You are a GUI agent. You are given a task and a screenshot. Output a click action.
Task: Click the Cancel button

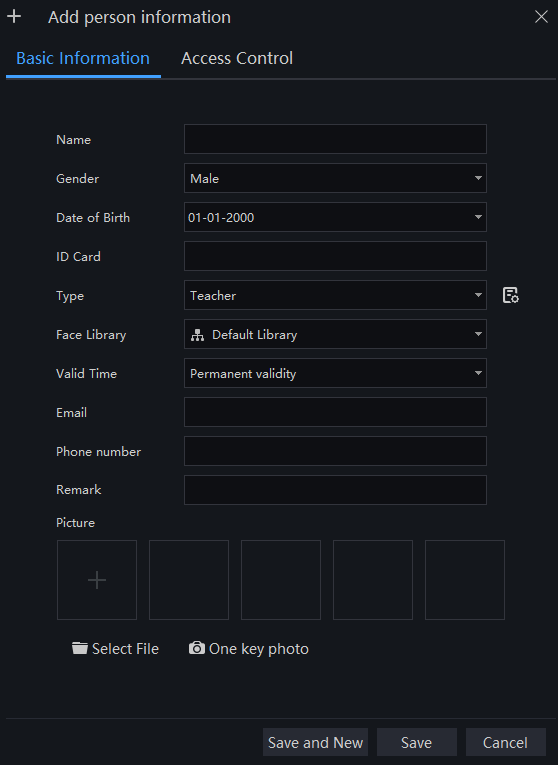pos(505,742)
